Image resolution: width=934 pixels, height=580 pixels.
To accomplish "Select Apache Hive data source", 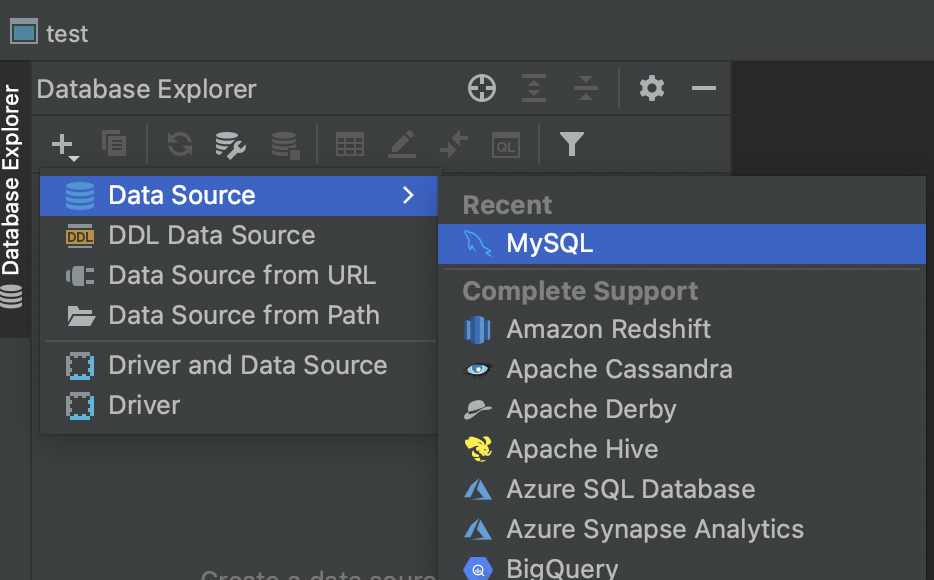I will (681, 449).
